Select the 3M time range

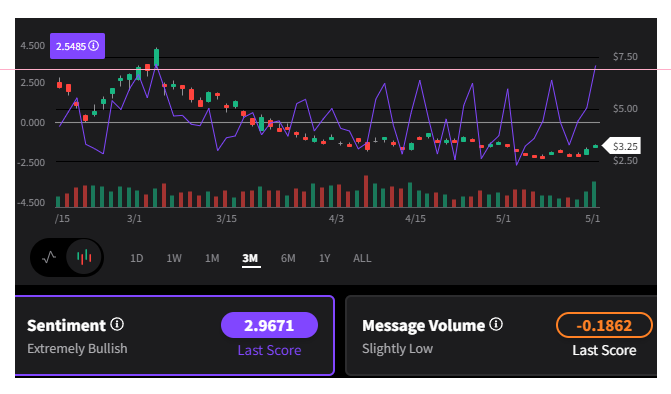click(250, 258)
